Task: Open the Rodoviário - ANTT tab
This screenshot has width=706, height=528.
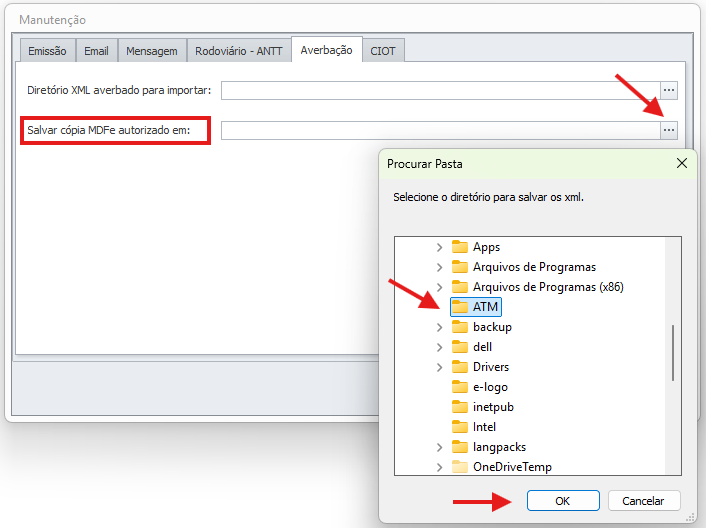Action: click(240, 51)
